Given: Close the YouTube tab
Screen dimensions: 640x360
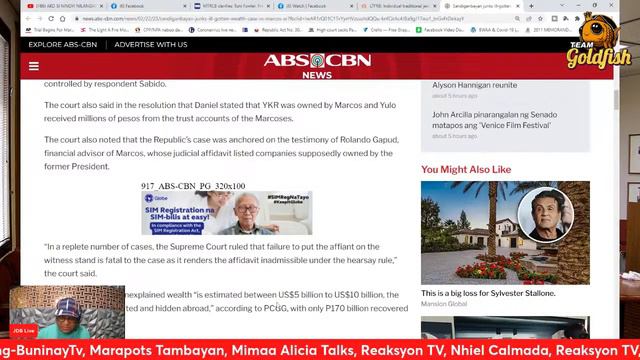Looking at the screenshot, I should pyautogui.click(x=101, y=6).
